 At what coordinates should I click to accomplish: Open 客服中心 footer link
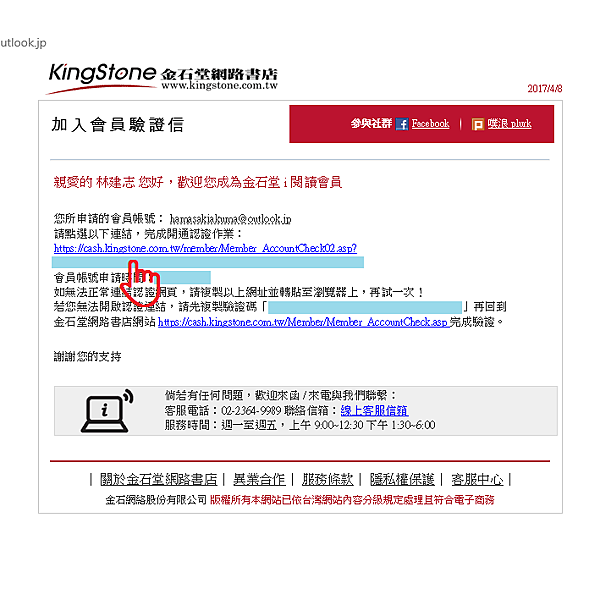(477, 479)
